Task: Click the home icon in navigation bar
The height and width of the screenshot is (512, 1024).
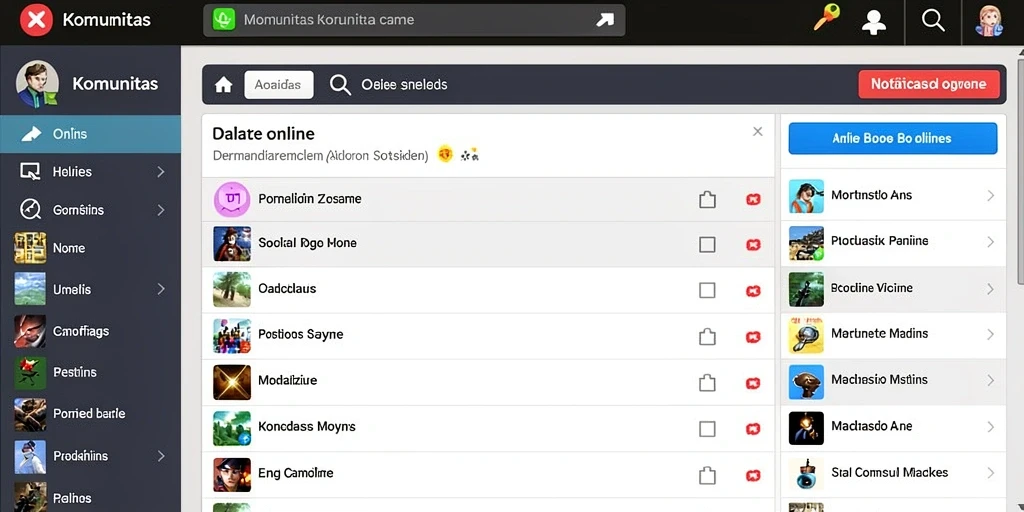Action: point(223,85)
